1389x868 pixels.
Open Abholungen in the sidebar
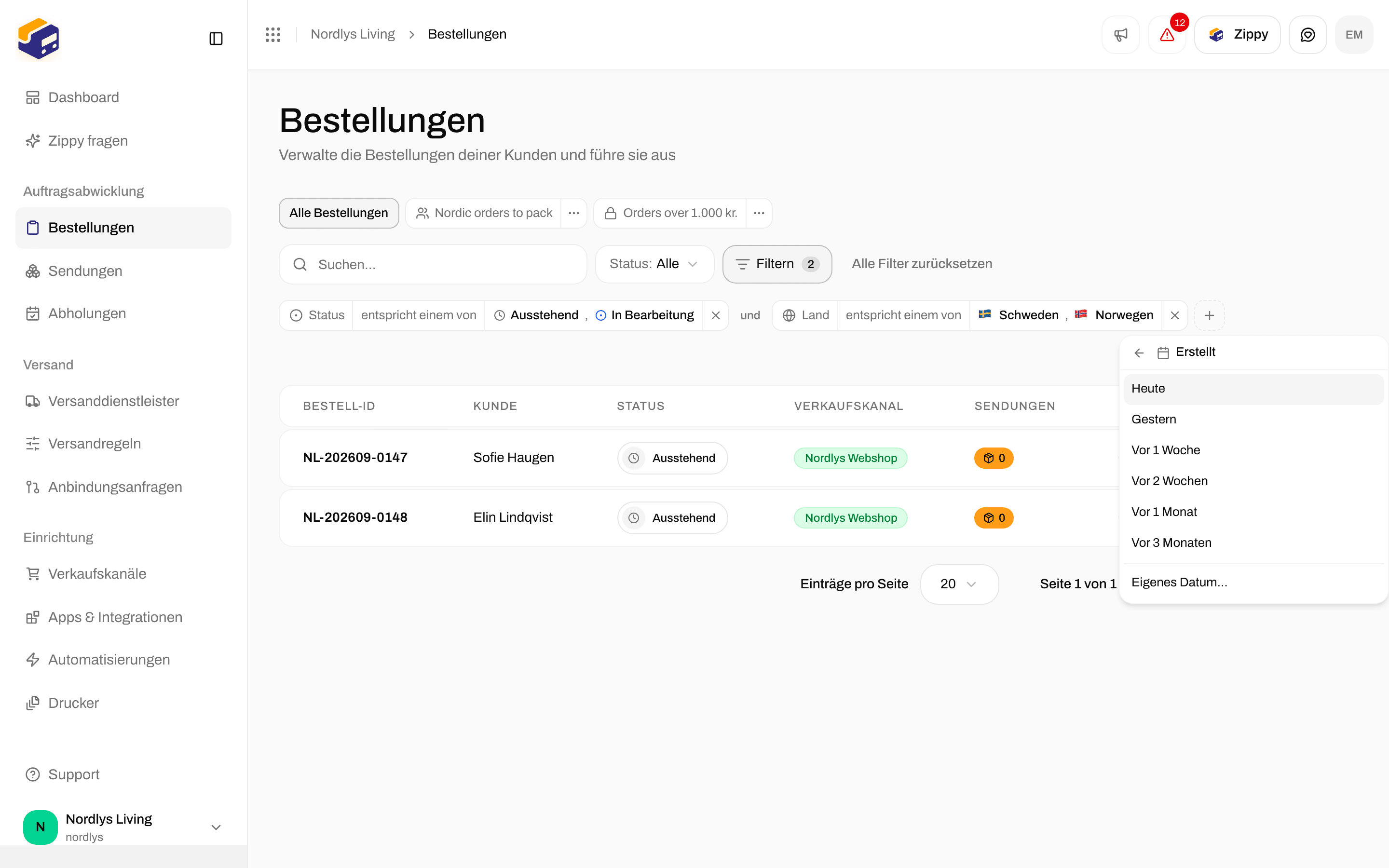123,313
